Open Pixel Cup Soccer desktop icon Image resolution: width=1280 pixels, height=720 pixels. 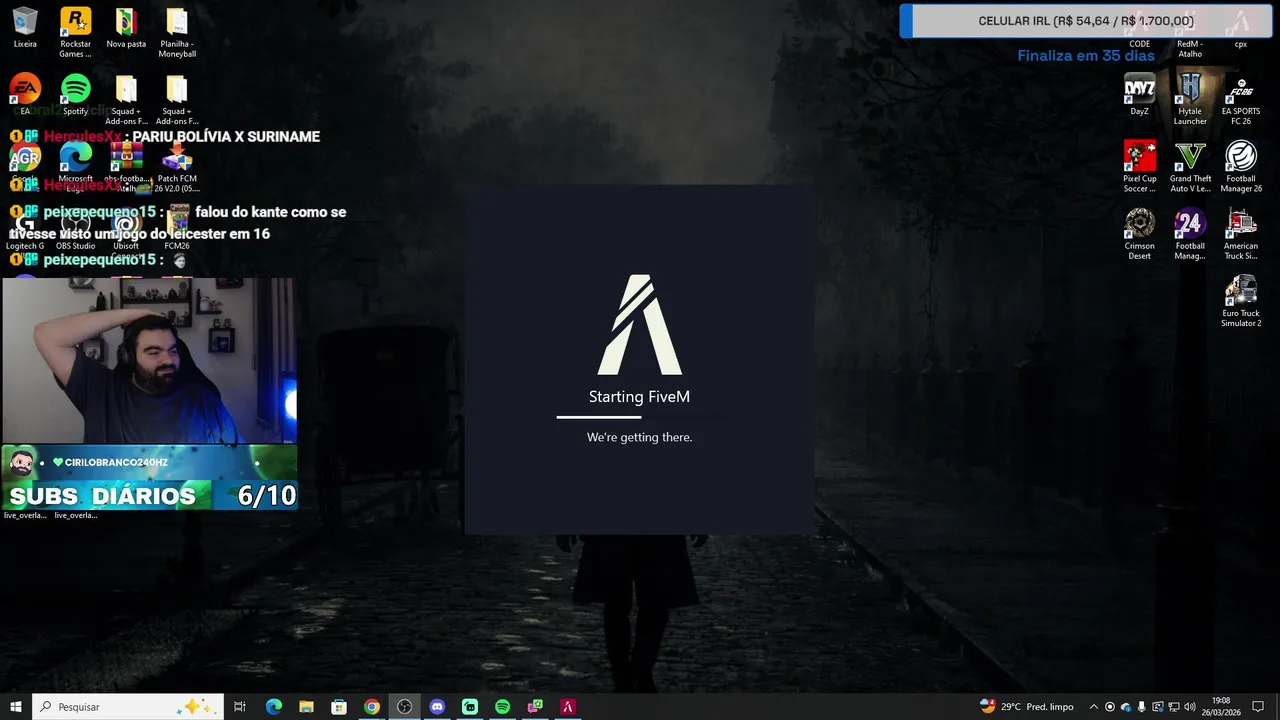point(1139,166)
